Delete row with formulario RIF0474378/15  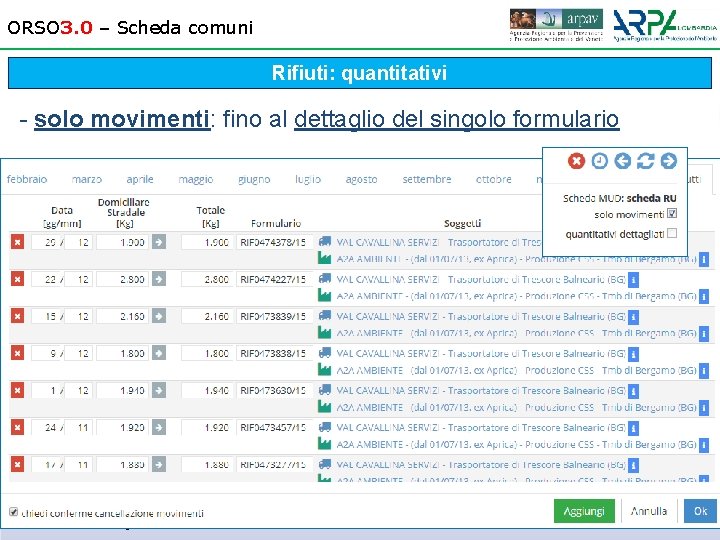point(17,242)
